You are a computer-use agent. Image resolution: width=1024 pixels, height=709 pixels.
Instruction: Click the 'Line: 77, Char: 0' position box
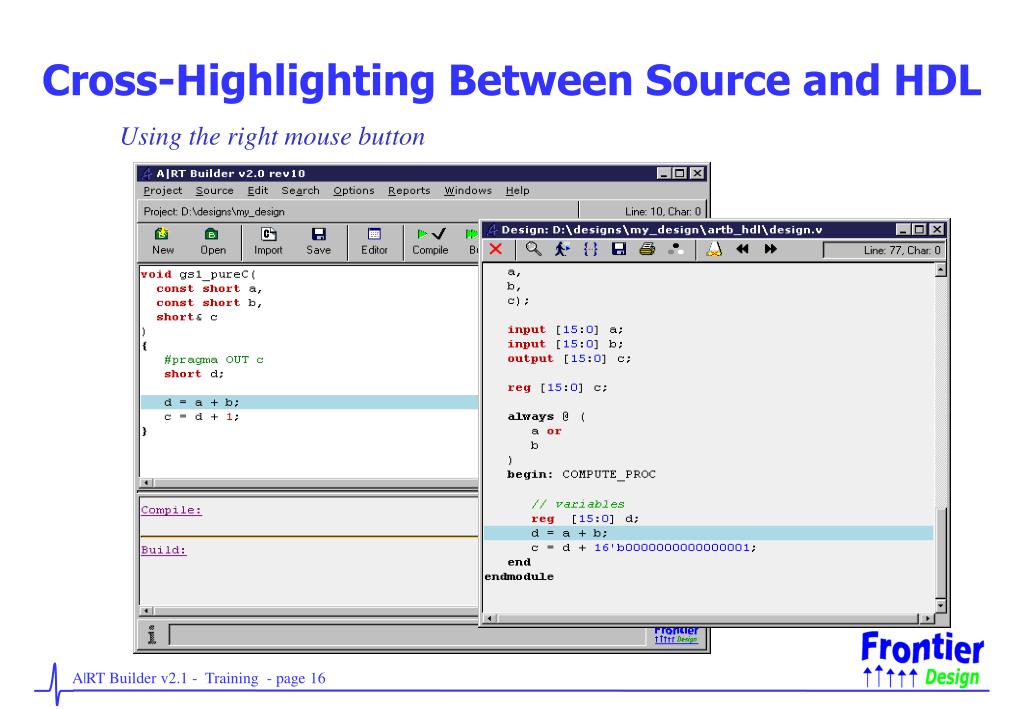coord(884,250)
